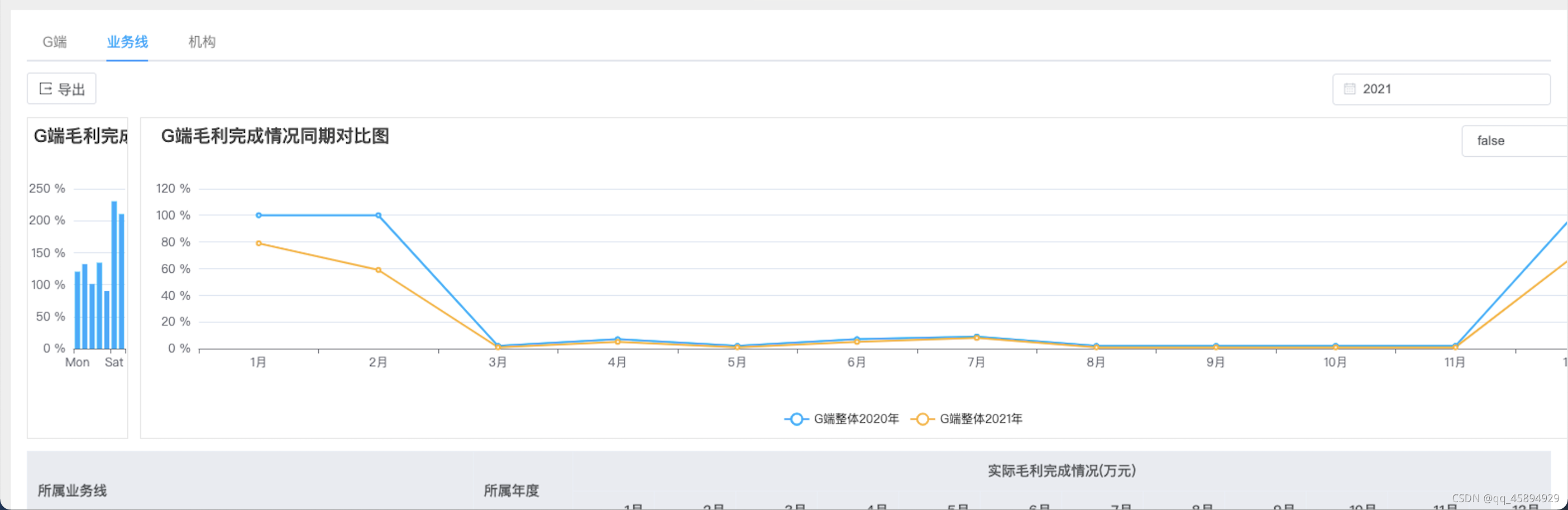The height and width of the screenshot is (510, 1568).
Task: Click the 导出 export button
Action: (x=61, y=89)
